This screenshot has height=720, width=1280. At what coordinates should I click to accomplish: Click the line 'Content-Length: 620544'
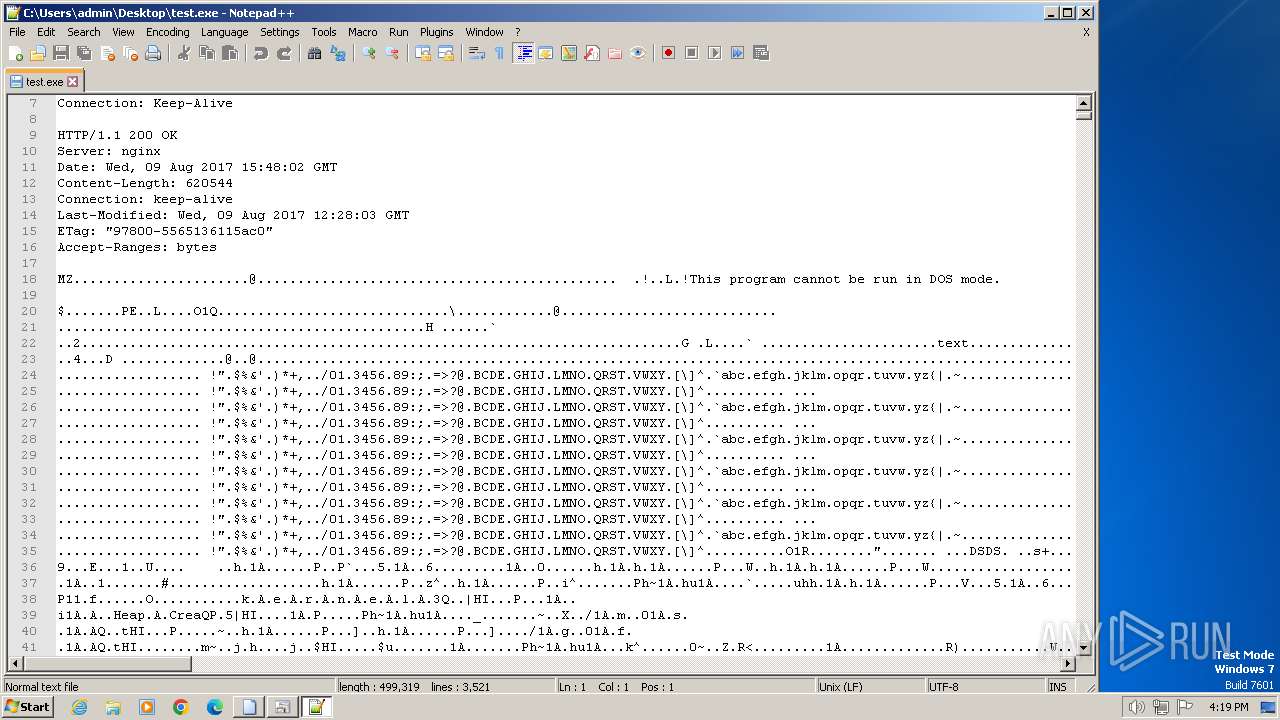pyautogui.click(x=145, y=183)
